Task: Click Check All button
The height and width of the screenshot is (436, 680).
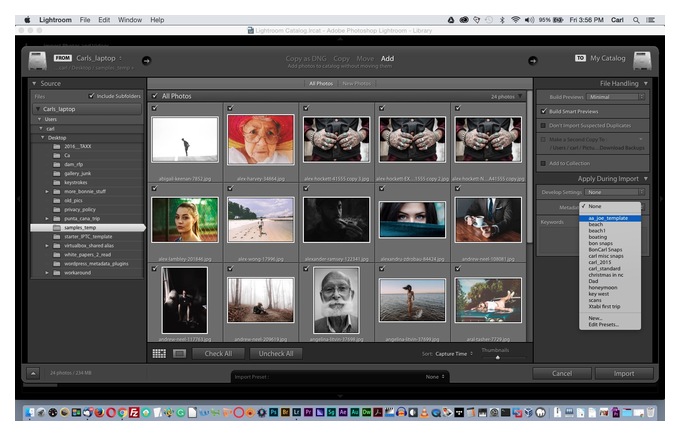Action: pos(218,354)
